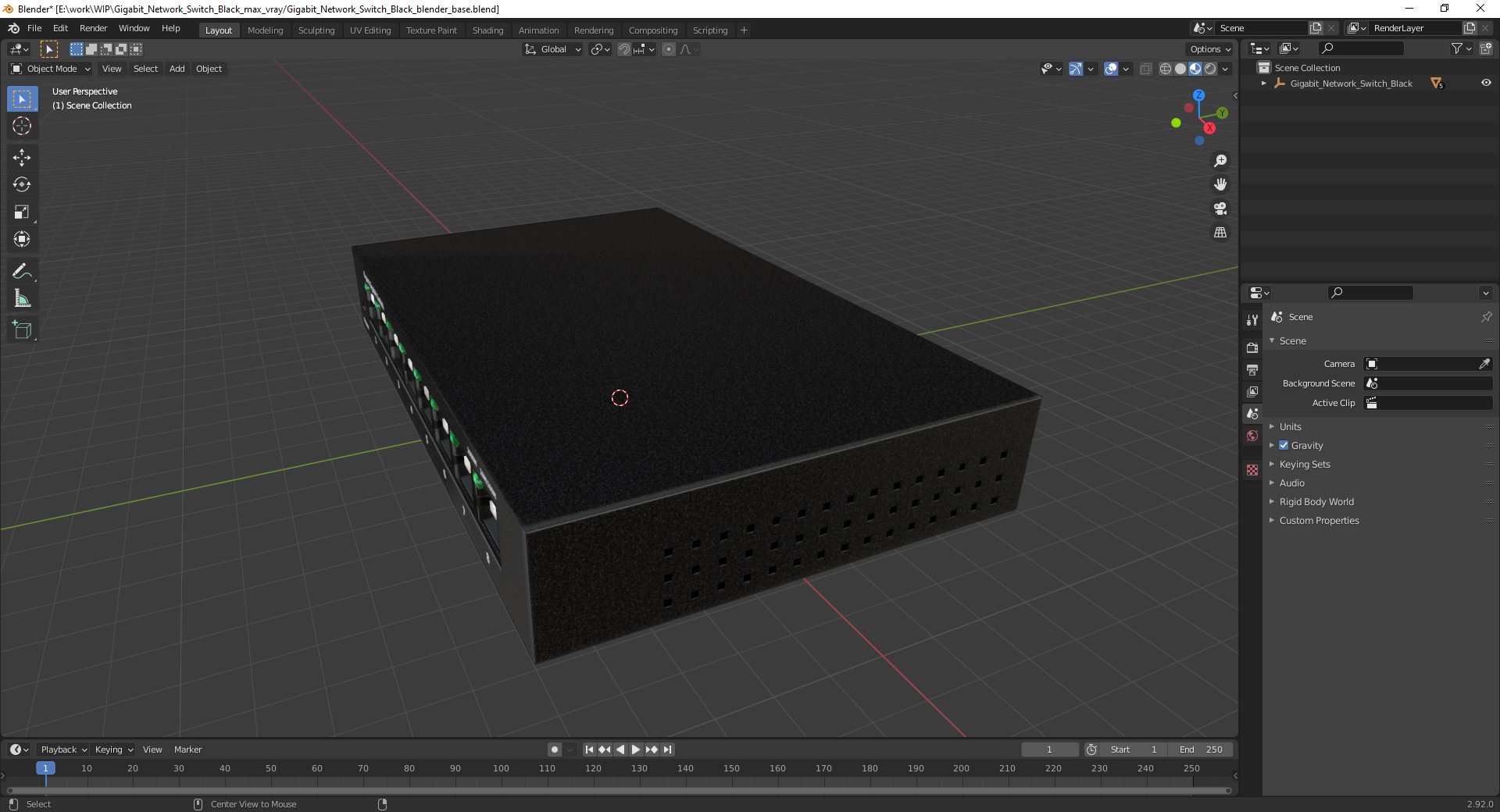This screenshot has height=812, width=1500.
Task: Open the Render properties tab
Action: click(1252, 347)
